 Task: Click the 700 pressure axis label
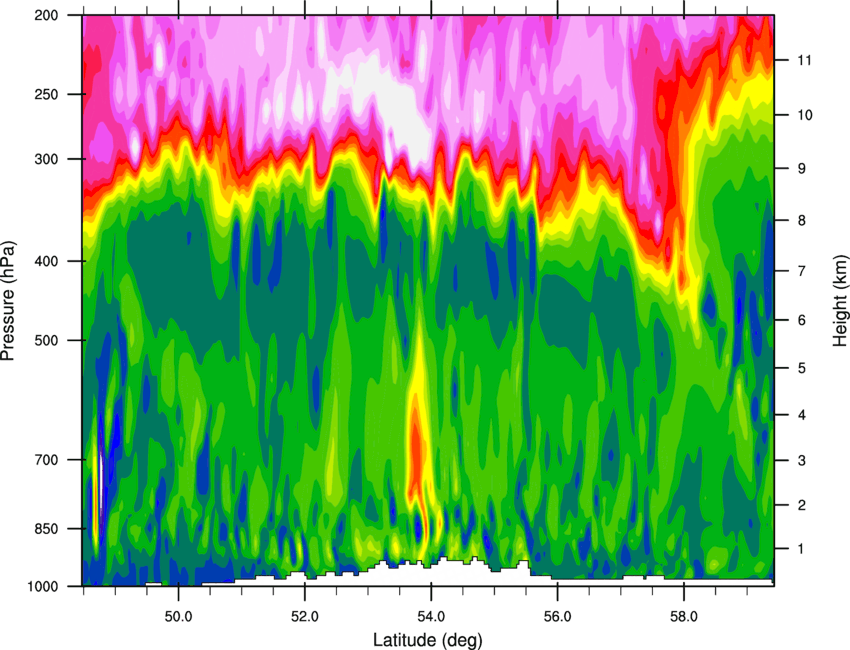pos(46,460)
